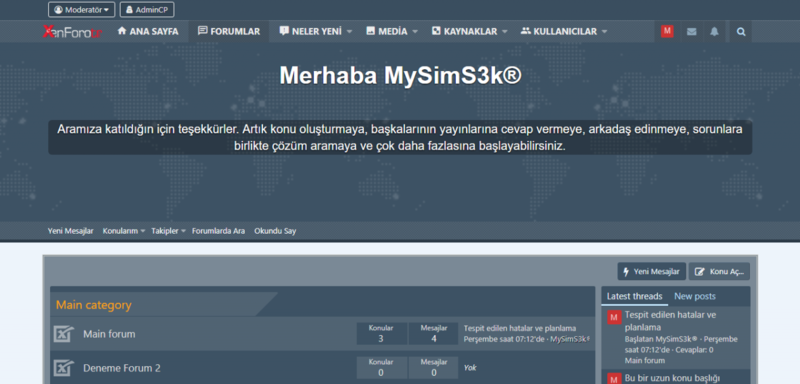Click MySimS3k® author in Main forum row
Image resolution: width=800 pixels, height=384 pixels.
click(x=570, y=339)
